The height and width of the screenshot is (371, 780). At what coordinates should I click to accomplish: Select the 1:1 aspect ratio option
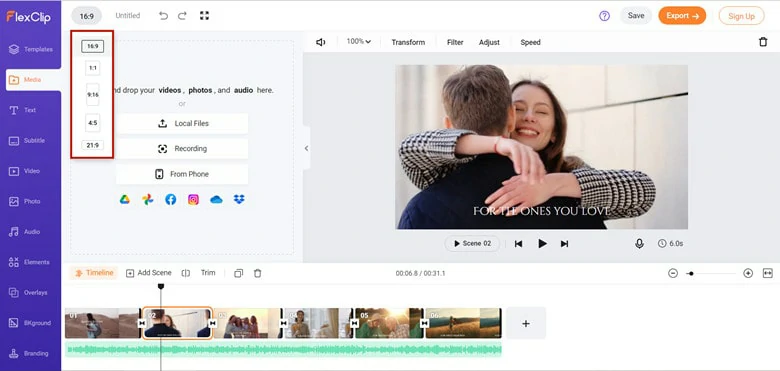coord(93,68)
